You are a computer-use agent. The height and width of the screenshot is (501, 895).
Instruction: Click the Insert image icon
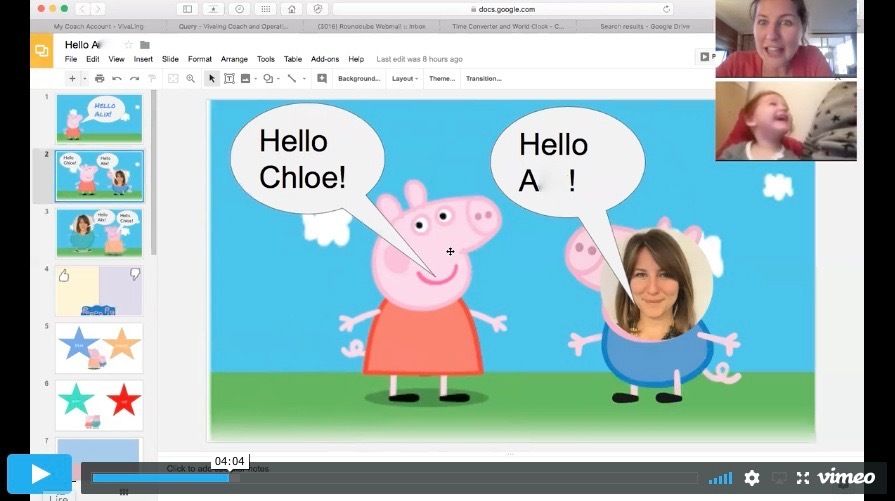(x=245, y=79)
